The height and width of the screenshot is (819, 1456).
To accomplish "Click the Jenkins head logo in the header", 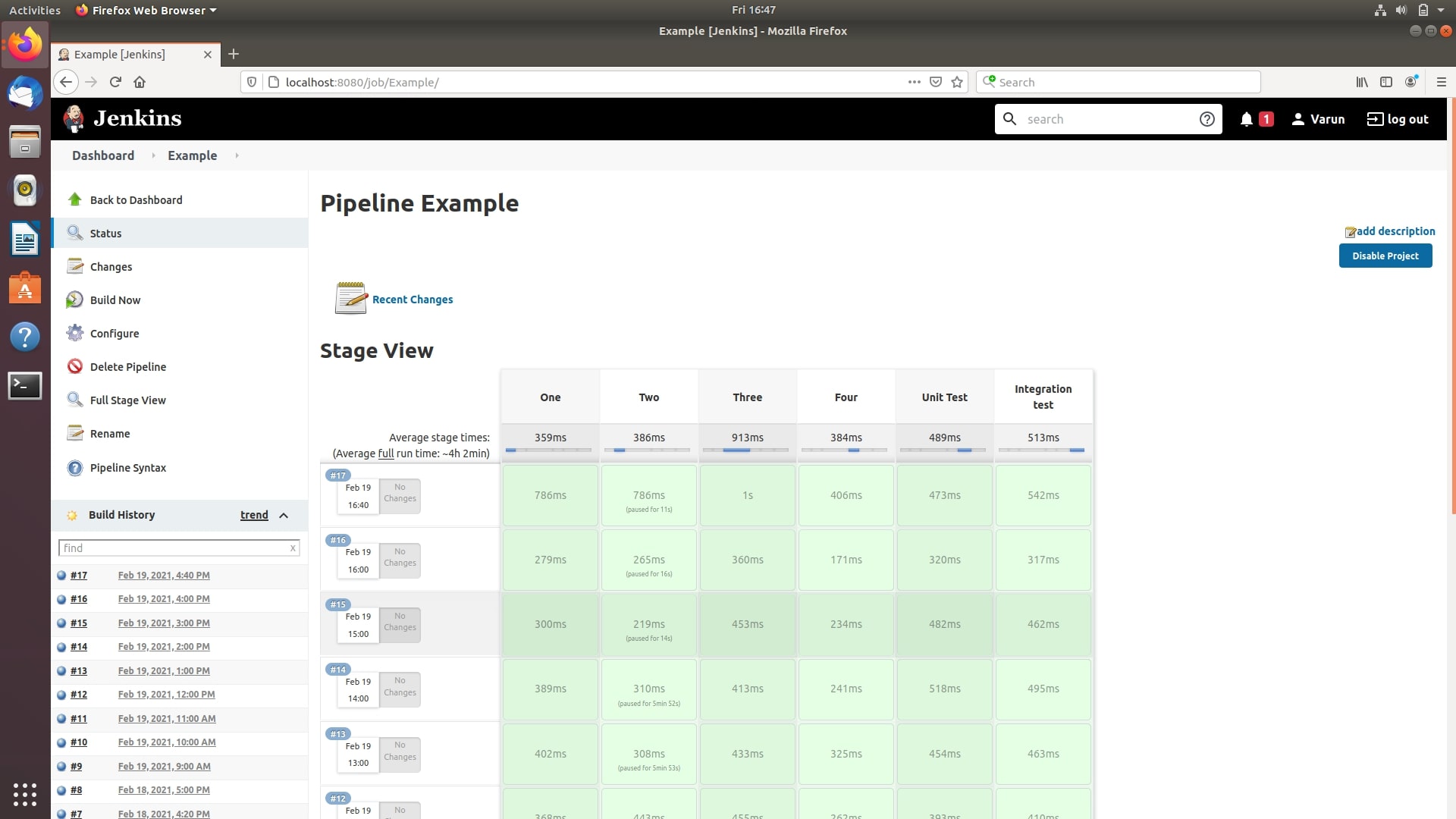I will click(x=74, y=118).
